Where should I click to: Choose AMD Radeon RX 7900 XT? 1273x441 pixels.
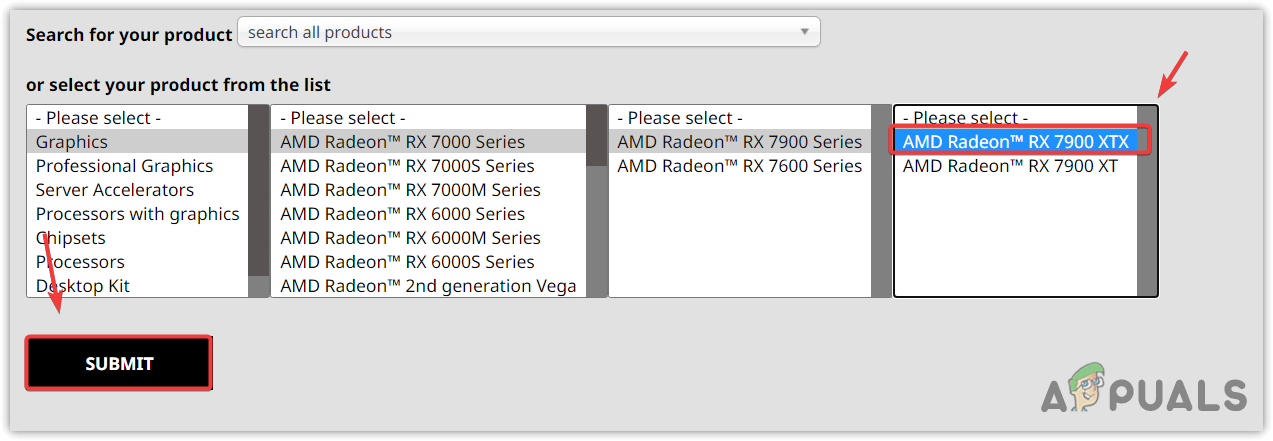click(1010, 166)
